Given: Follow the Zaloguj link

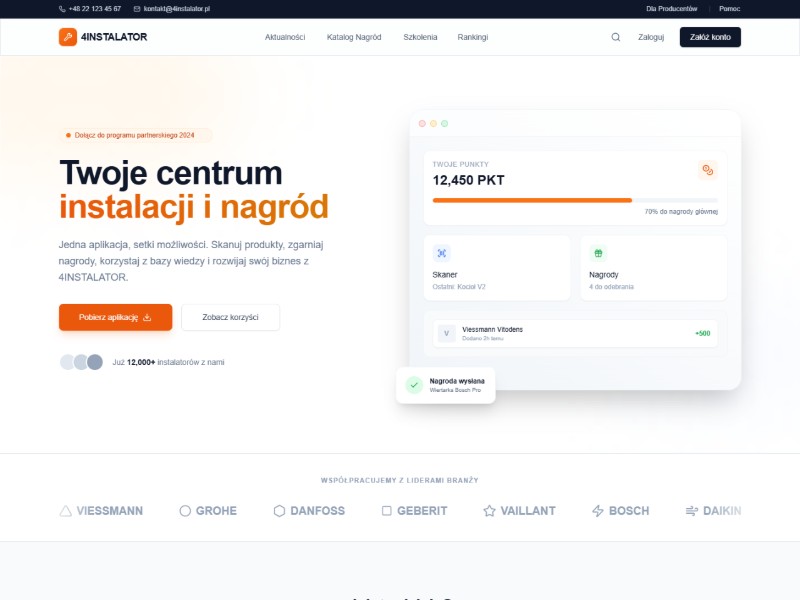Looking at the screenshot, I should click(651, 37).
